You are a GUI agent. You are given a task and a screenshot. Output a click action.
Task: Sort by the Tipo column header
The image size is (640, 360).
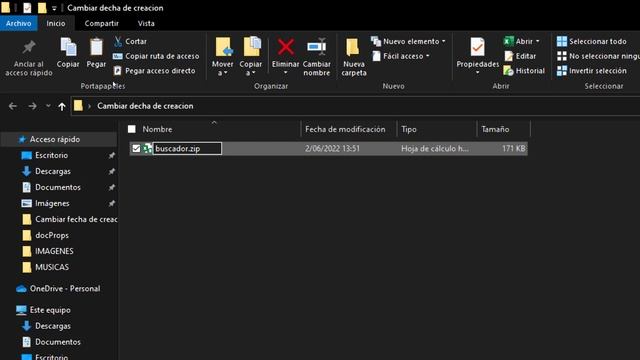409,129
